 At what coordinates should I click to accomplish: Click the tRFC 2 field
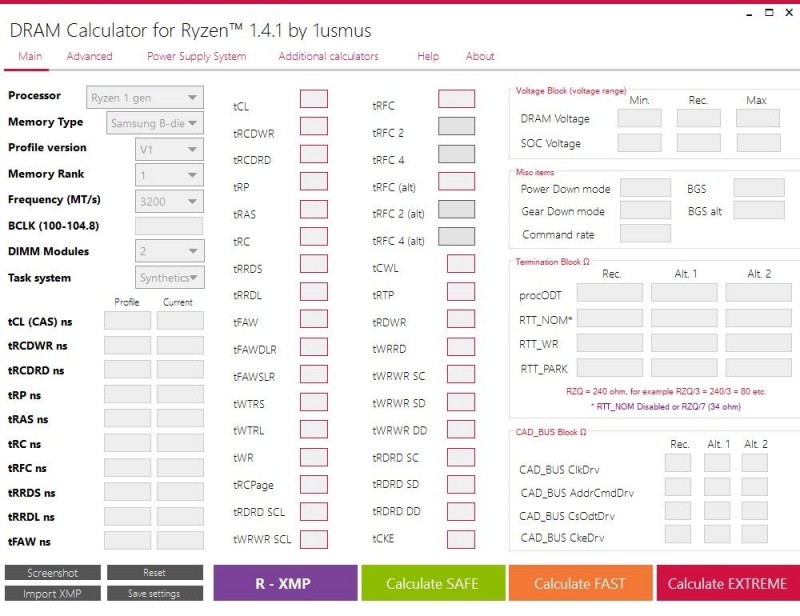(x=457, y=126)
